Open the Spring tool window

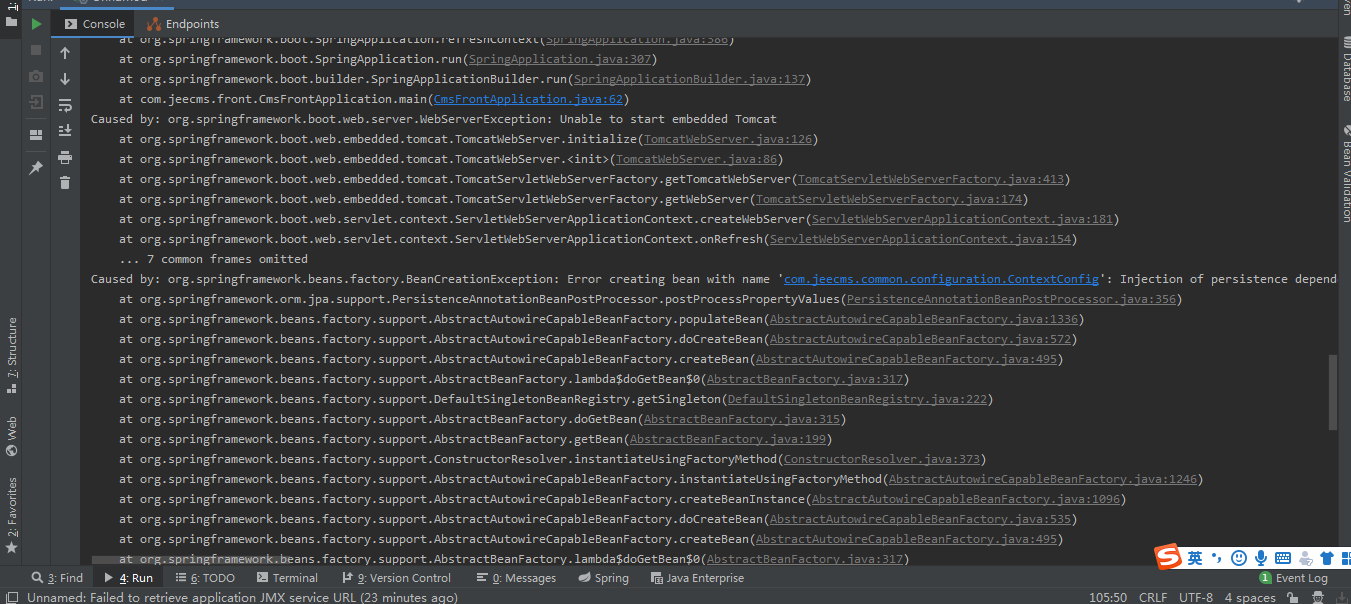(604, 578)
